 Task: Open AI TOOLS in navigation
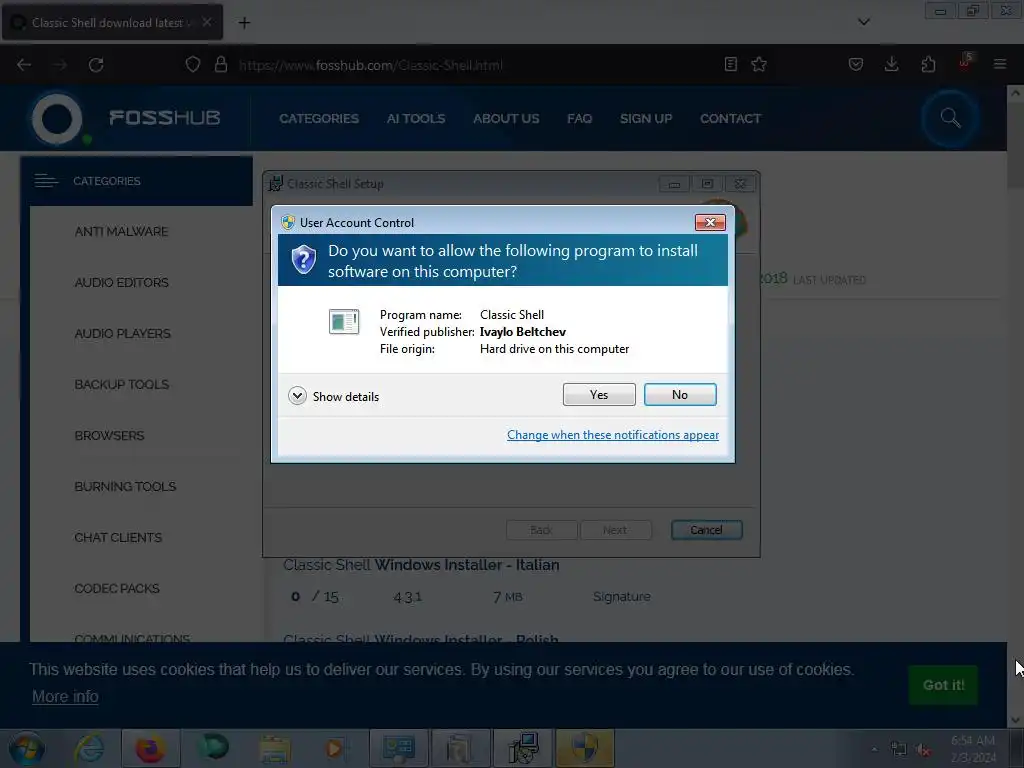tap(416, 118)
